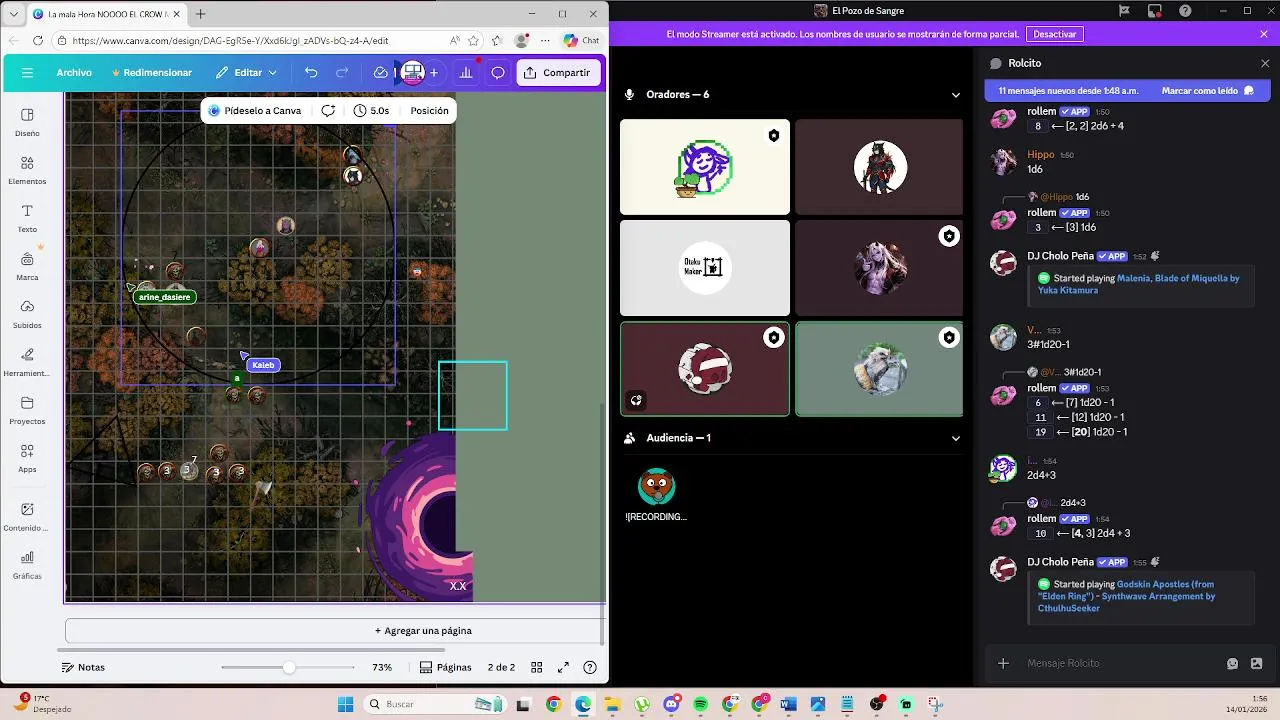Open the Canva comments speech bubble
Image resolution: width=1280 pixels, height=720 pixels.
497,73
